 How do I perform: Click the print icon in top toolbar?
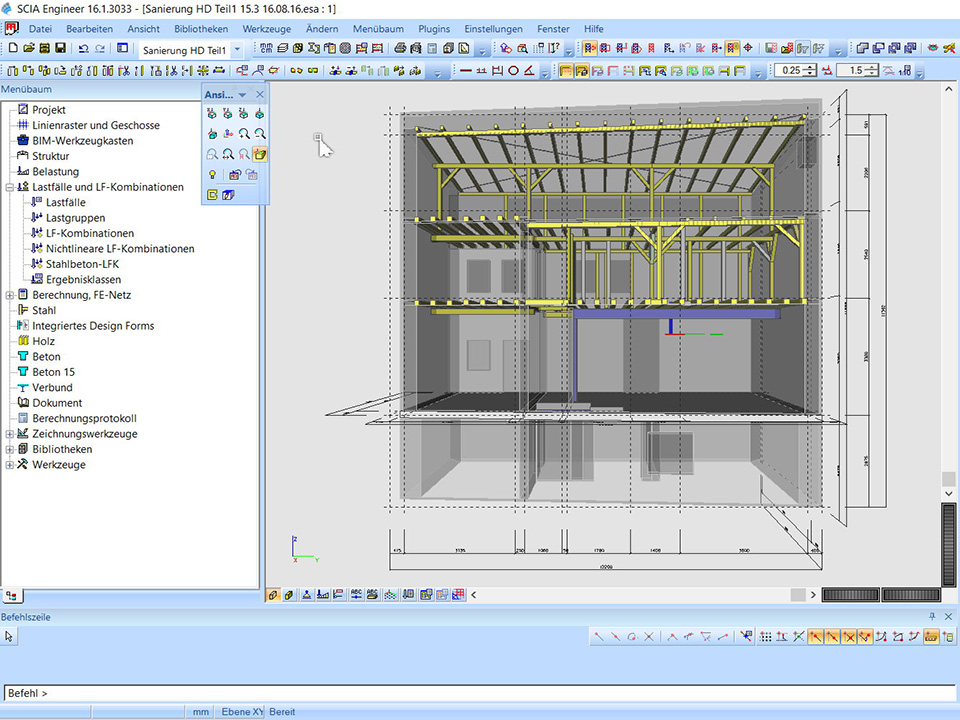tap(401, 48)
